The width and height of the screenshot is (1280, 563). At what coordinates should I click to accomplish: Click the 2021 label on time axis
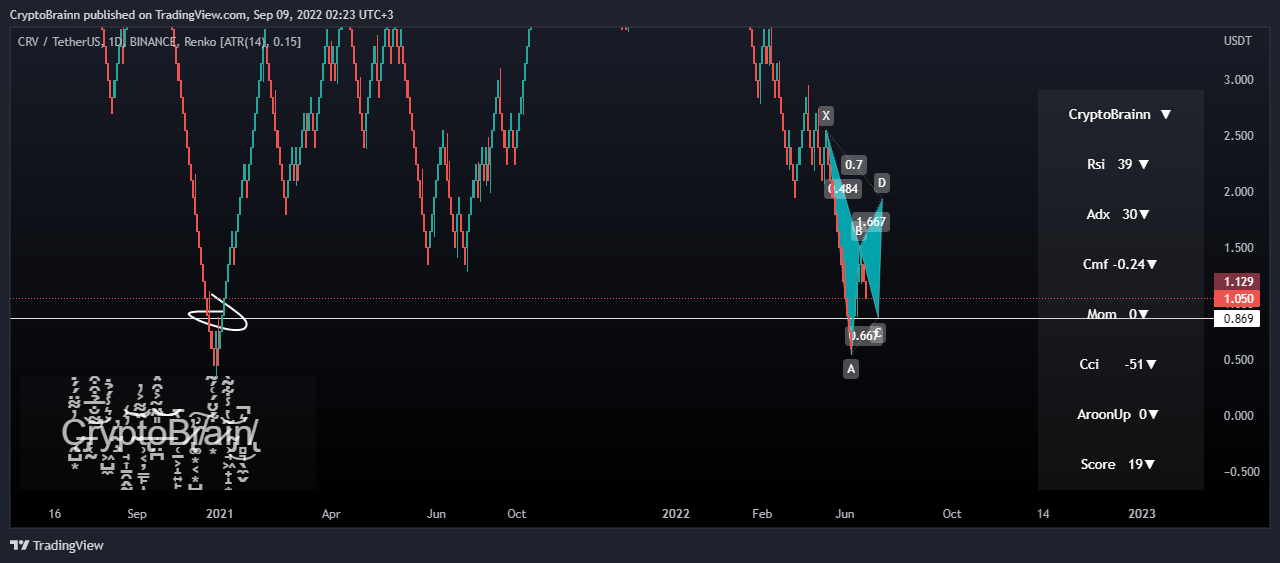pos(219,514)
